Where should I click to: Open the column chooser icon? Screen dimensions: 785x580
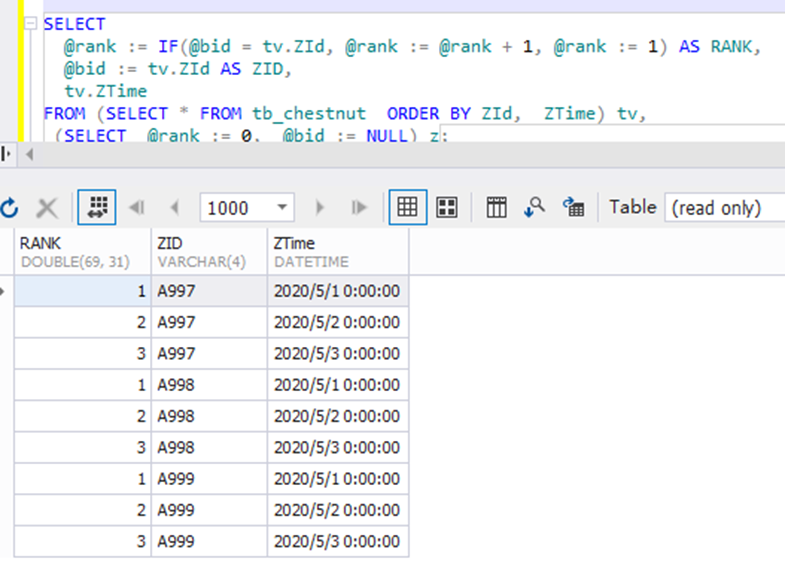coord(496,207)
